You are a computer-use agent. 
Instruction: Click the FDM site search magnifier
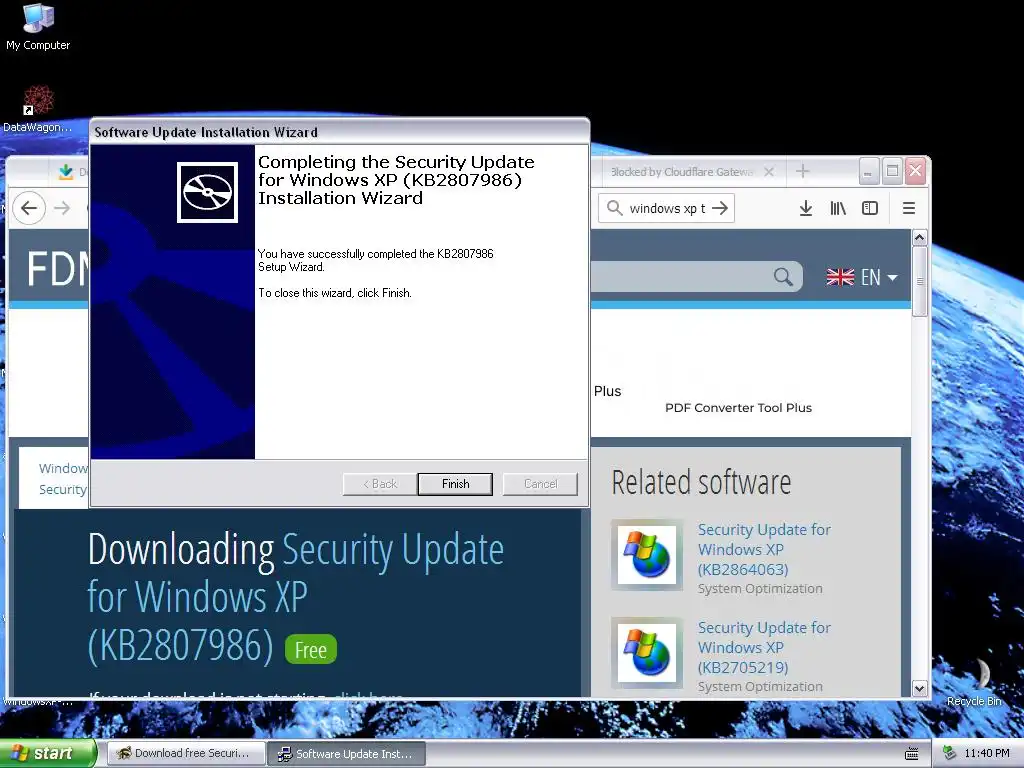pos(783,277)
